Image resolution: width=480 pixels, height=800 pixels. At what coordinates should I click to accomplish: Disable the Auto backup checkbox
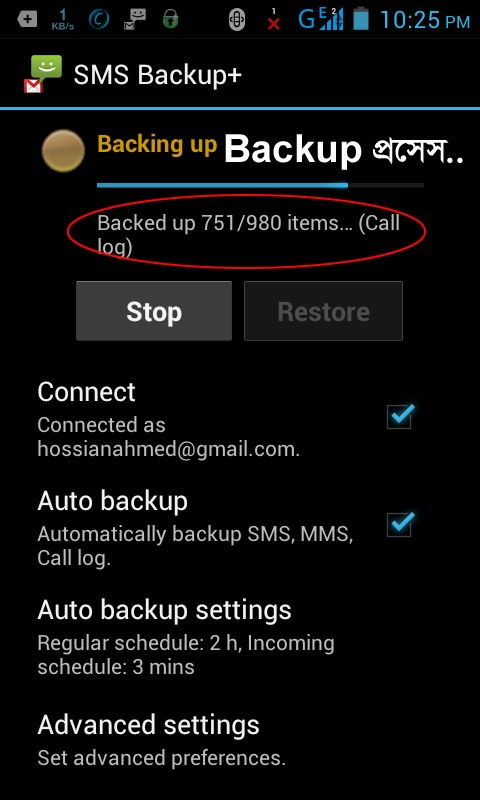(x=400, y=524)
